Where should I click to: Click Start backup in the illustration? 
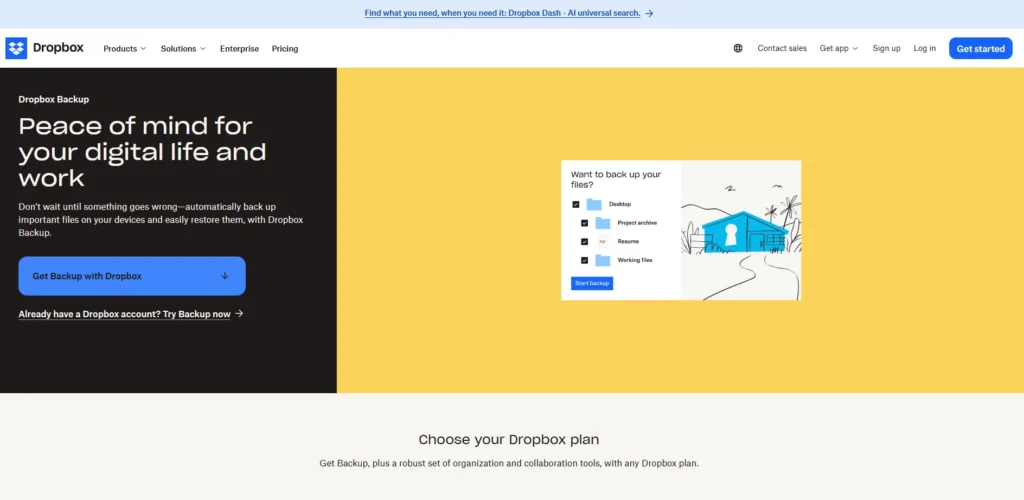click(x=592, y=283)
